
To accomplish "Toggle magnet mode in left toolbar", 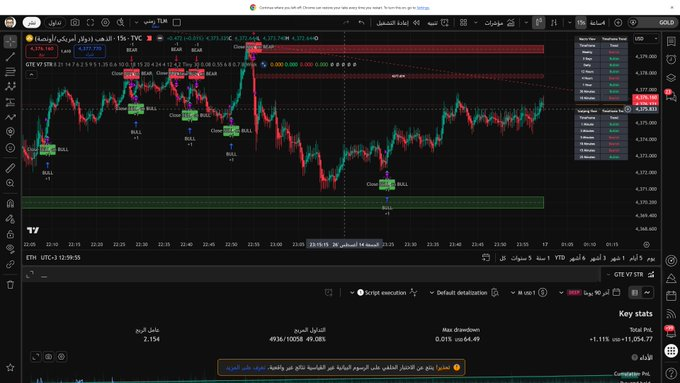I will click(10, 203).
